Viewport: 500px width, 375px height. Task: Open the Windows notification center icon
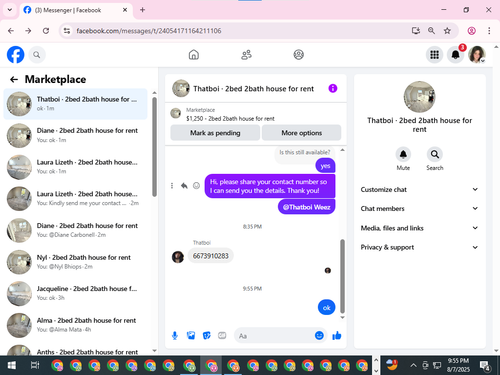(485, 365)
